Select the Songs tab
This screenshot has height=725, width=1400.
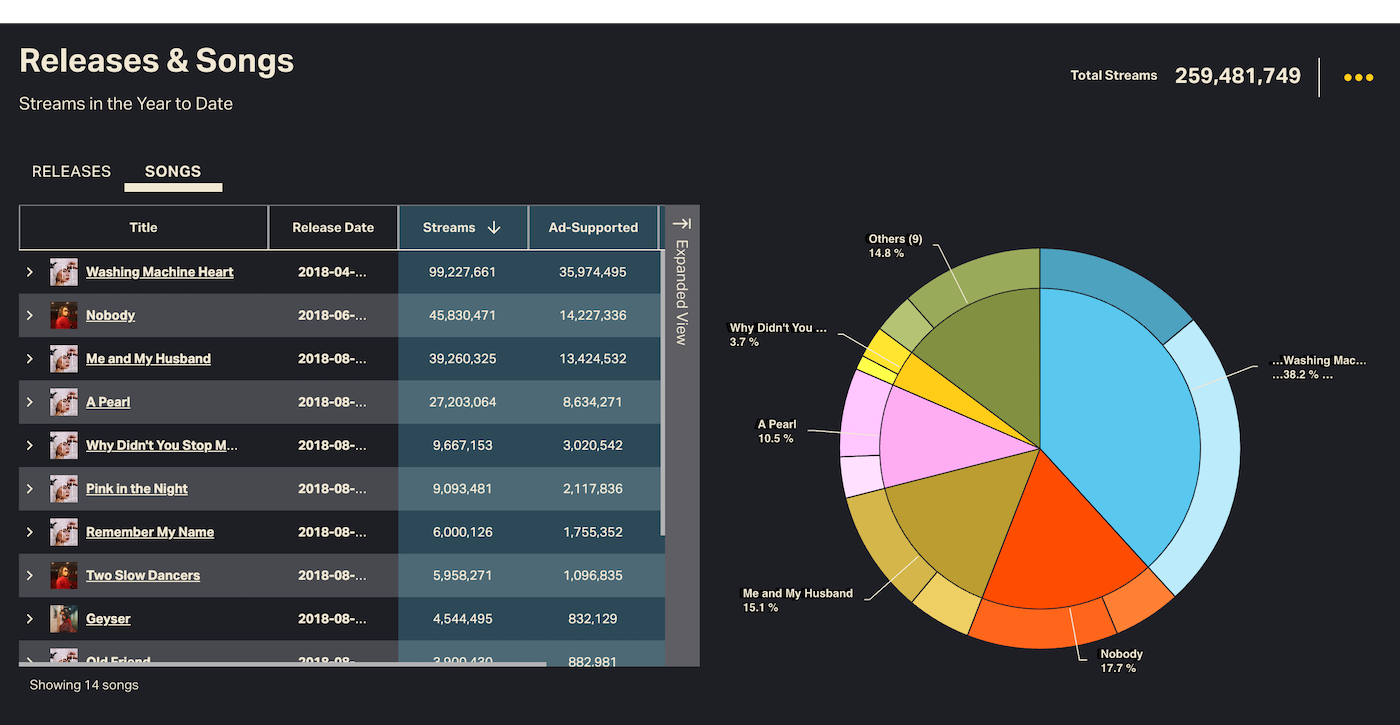point(173,171)
